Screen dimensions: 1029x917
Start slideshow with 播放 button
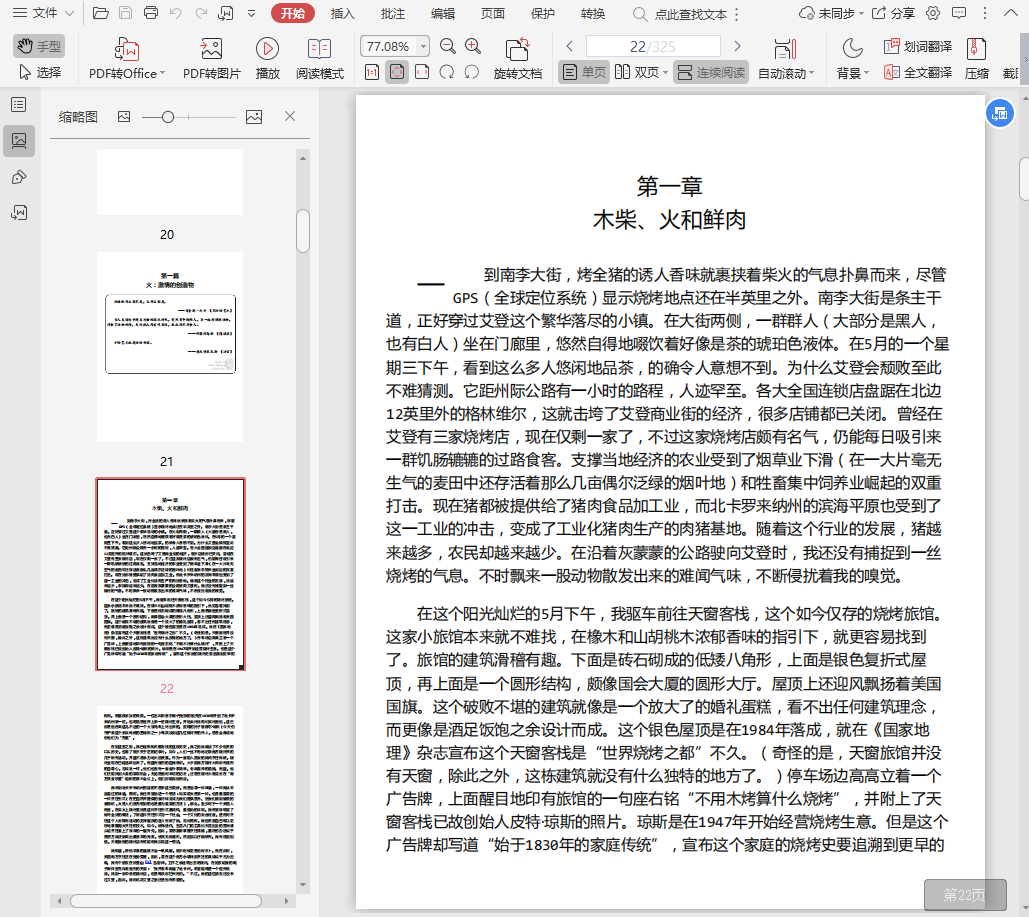pyautogui.click(x=267, y=49)
